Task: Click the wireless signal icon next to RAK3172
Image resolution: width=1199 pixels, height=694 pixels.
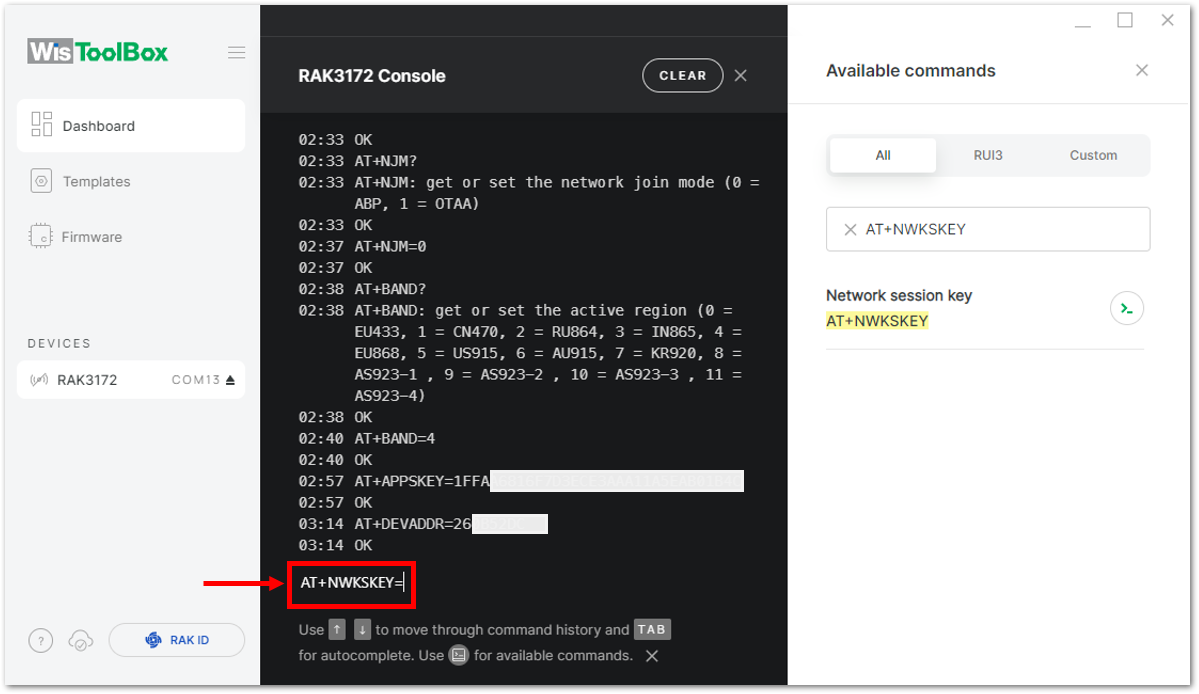Action: (x=39, y=380)
